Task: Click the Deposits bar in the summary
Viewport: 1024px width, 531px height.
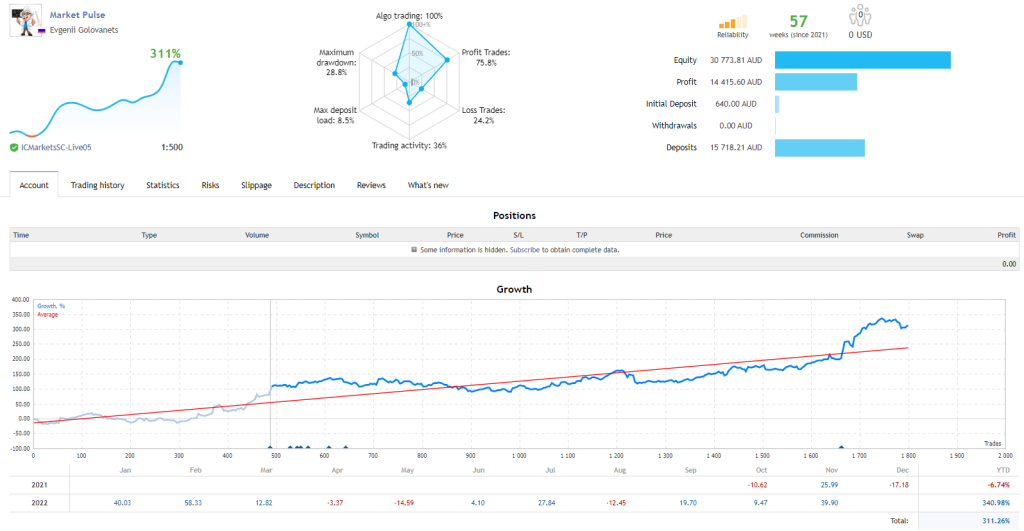Action: point(820,148)
